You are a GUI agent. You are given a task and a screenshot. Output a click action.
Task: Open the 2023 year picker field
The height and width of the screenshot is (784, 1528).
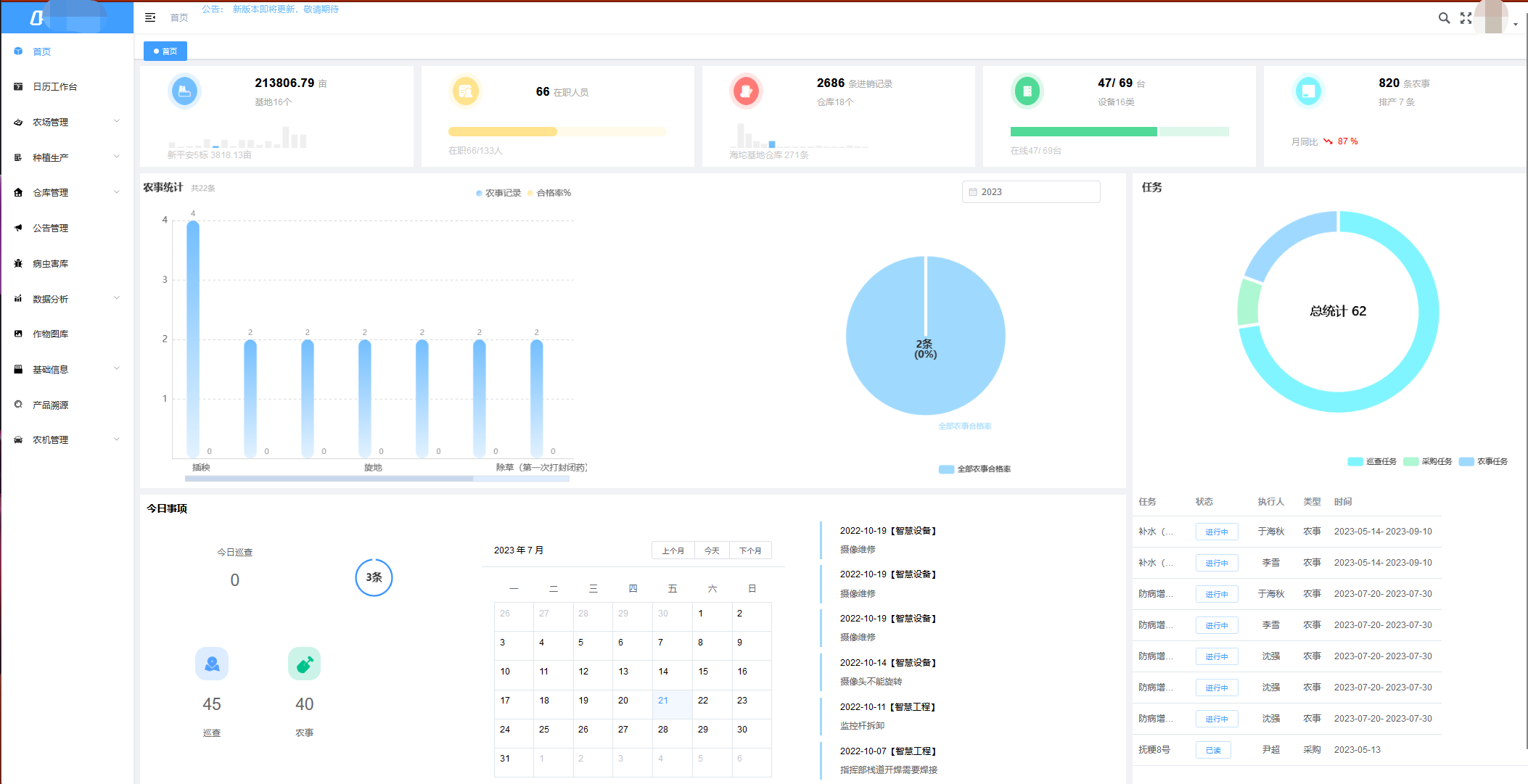pos(1031,192)
